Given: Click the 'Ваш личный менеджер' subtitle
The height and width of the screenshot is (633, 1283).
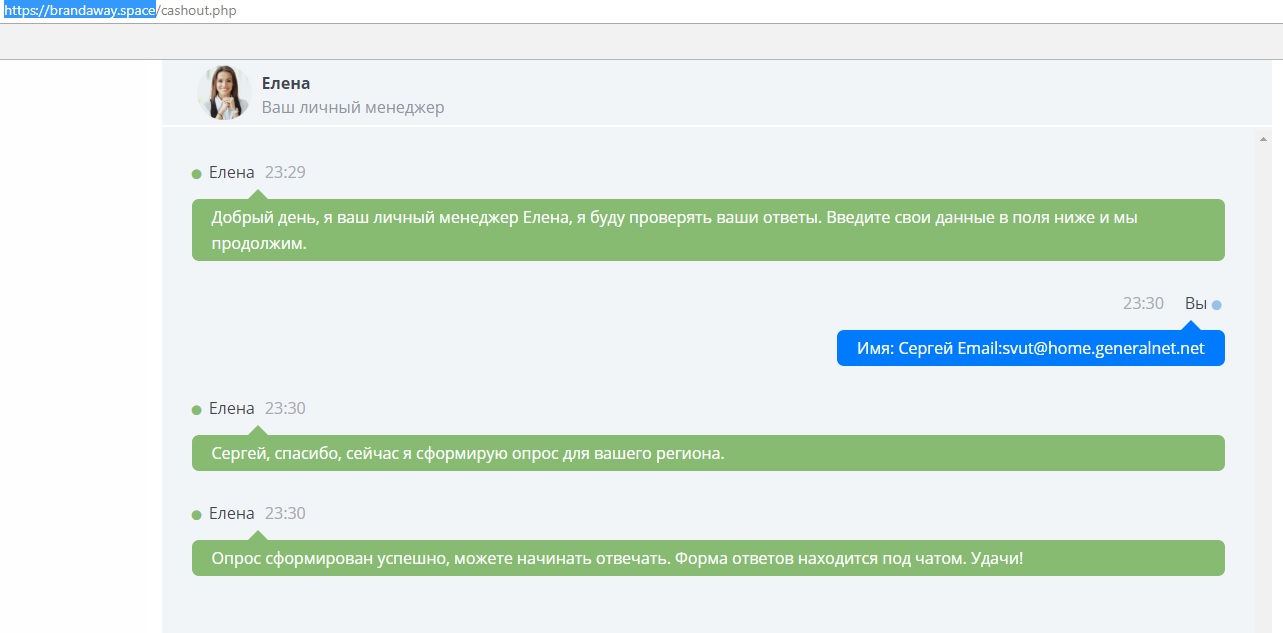Looking at the screenshot, I should point(353,107).
